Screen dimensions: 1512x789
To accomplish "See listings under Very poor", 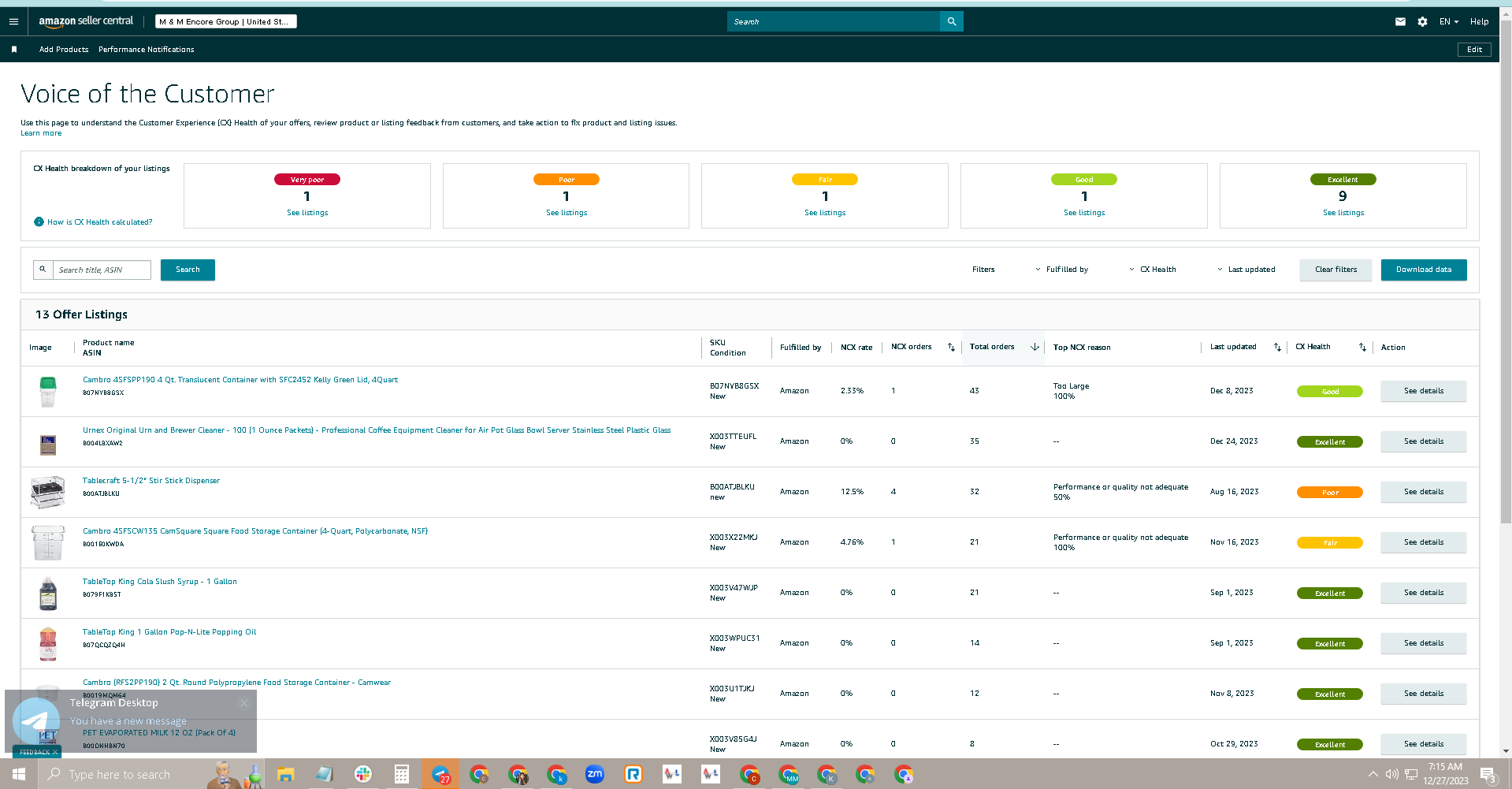I will 307,213.
